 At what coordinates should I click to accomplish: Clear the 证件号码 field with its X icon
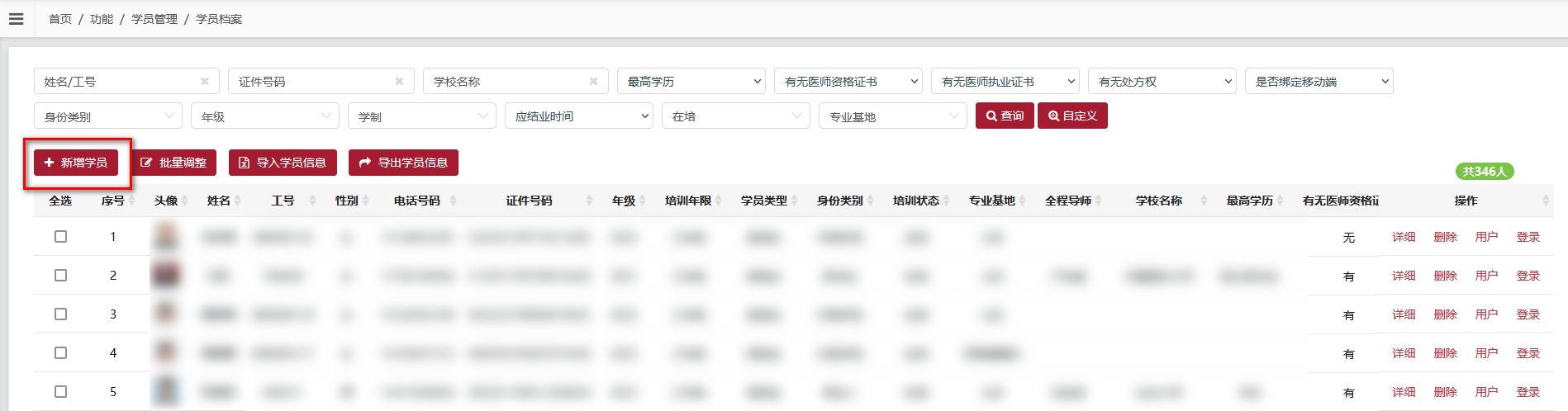point(399,81)
